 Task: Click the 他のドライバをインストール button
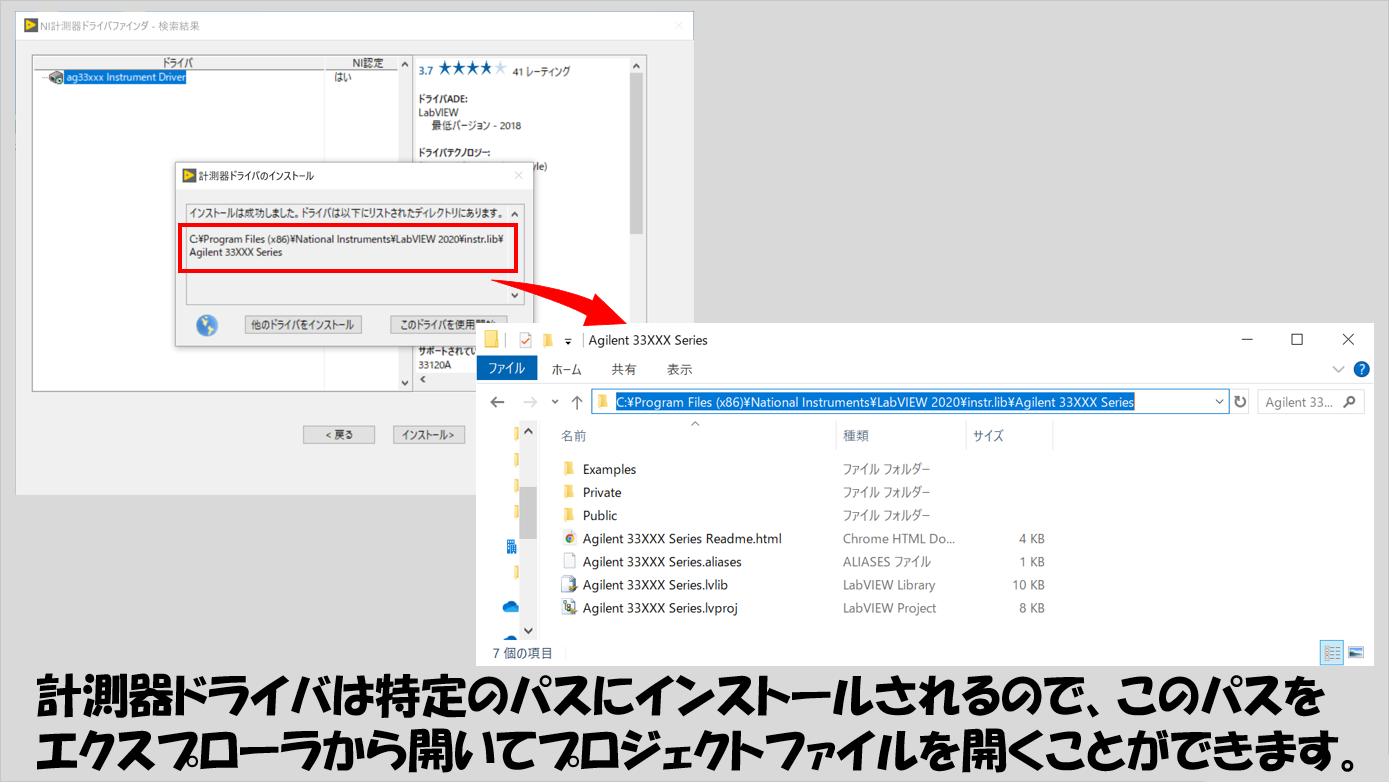pos(303,325)
